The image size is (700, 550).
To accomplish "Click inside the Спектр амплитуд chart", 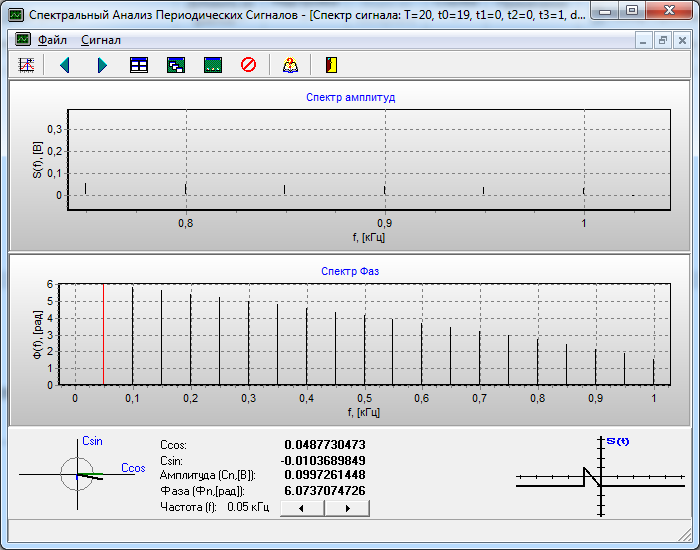I will (x=366, y=160).
